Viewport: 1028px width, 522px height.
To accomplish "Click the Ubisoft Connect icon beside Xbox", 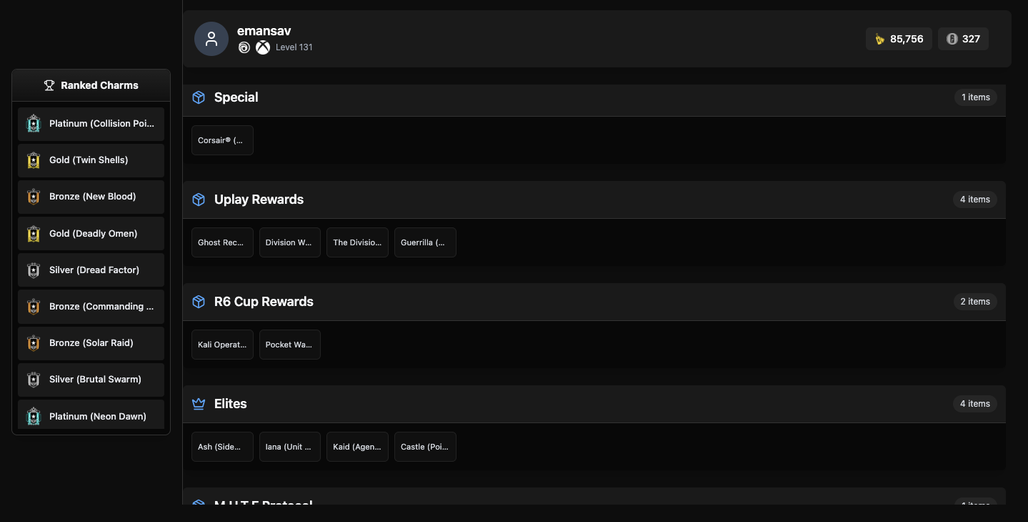I will (244, 47).
